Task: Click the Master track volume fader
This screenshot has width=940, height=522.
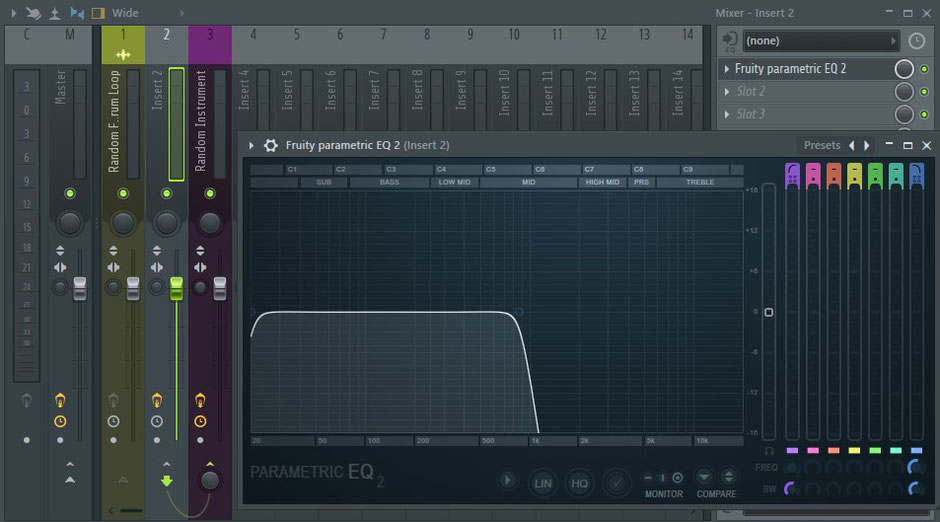Action: (x=80, y=288)
